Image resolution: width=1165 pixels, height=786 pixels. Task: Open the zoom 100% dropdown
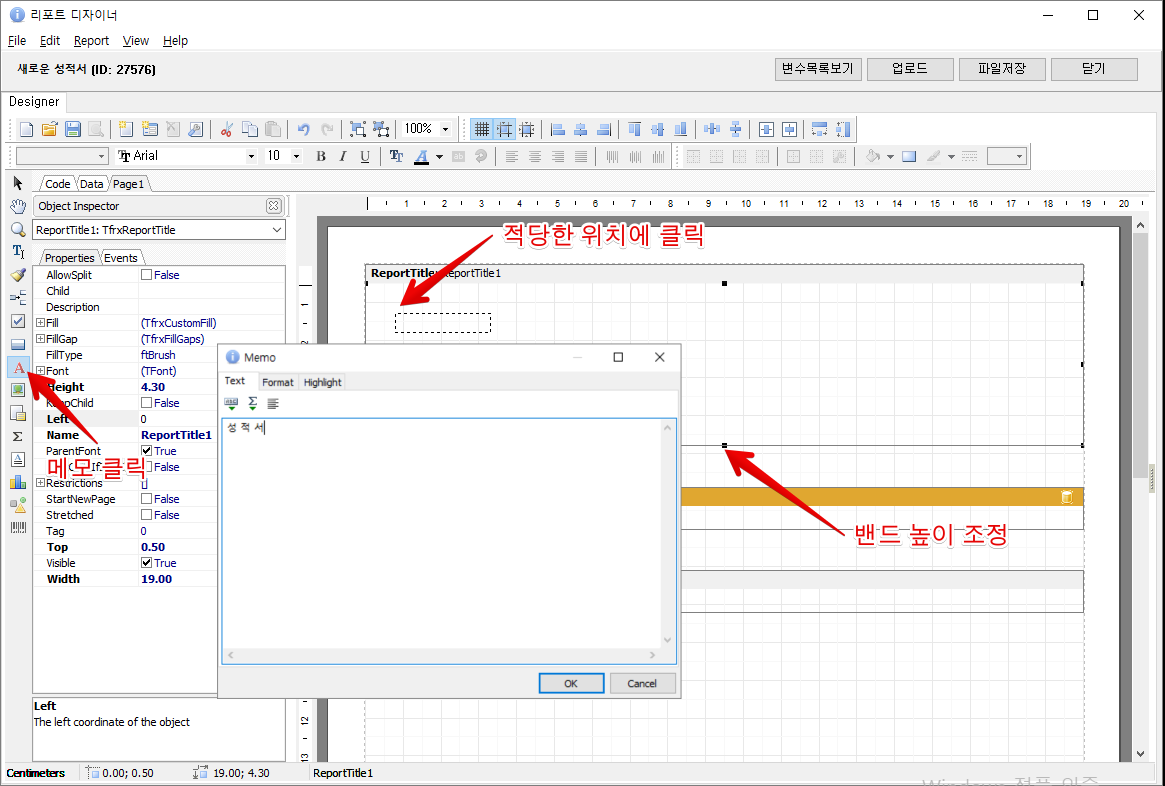[x=445, y=129]
